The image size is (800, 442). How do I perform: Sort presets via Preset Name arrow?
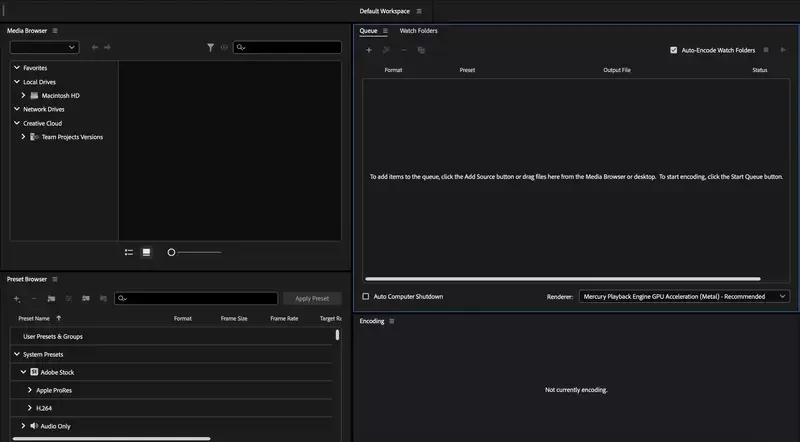click(59, 318)
